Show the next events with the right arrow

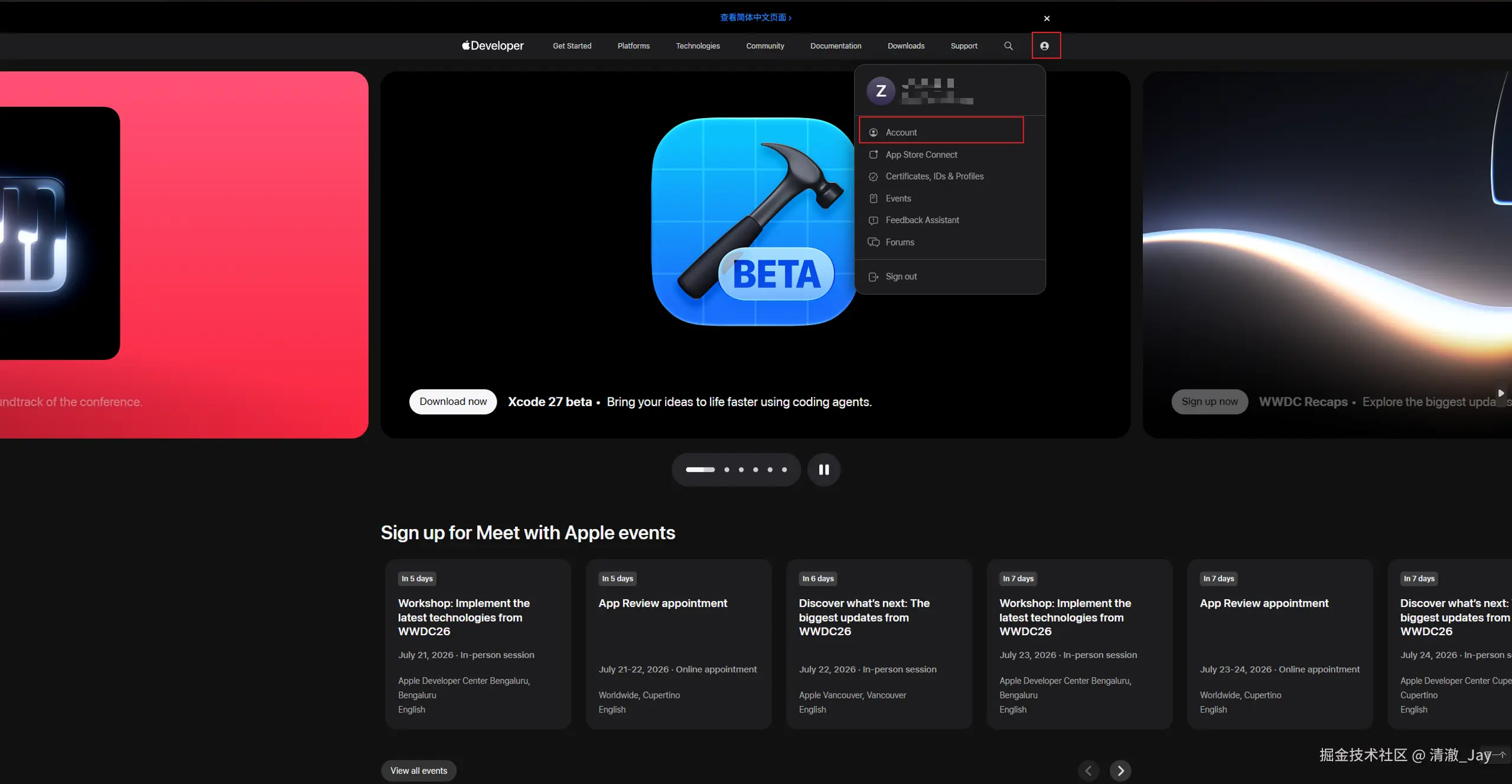pos(1120,770)
